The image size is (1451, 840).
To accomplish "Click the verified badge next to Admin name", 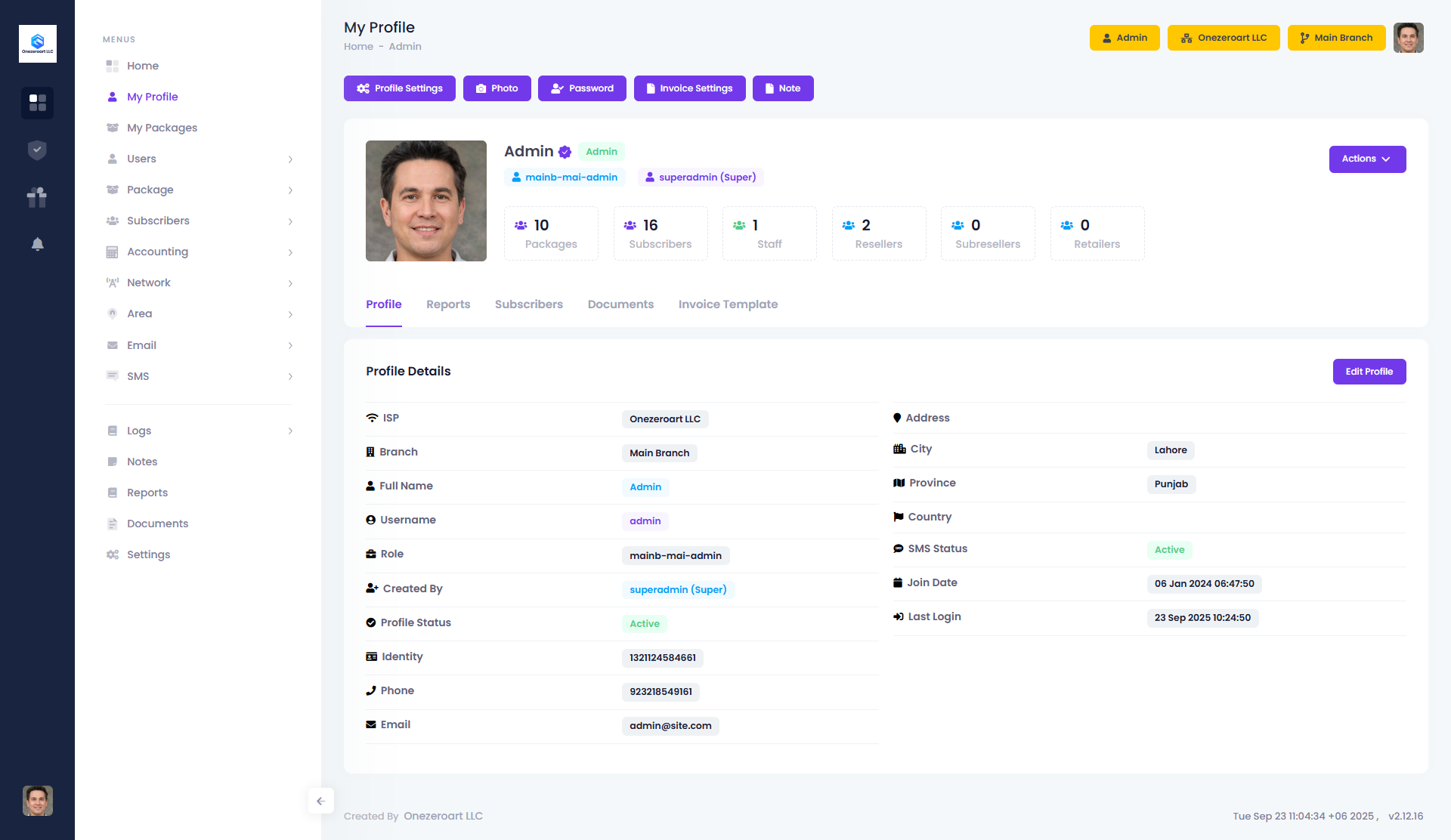I will [x=565, y=152].
